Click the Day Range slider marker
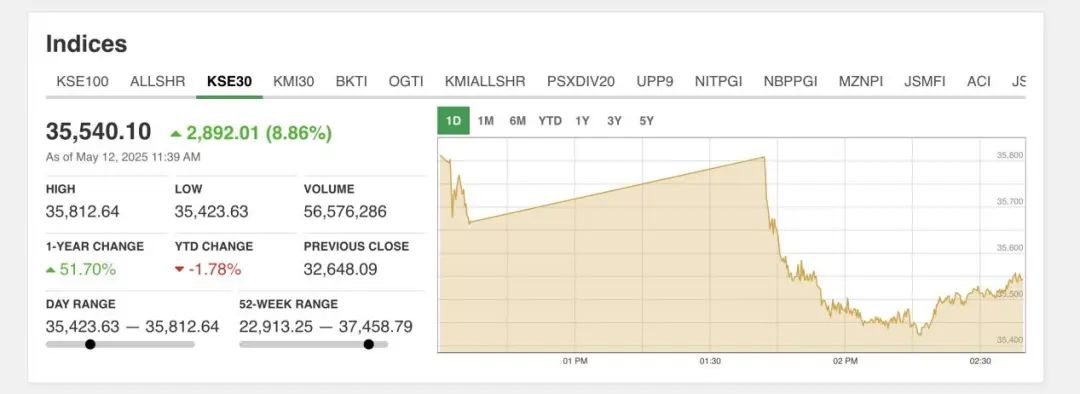The image size is (1080, 394). click(90, 344)
